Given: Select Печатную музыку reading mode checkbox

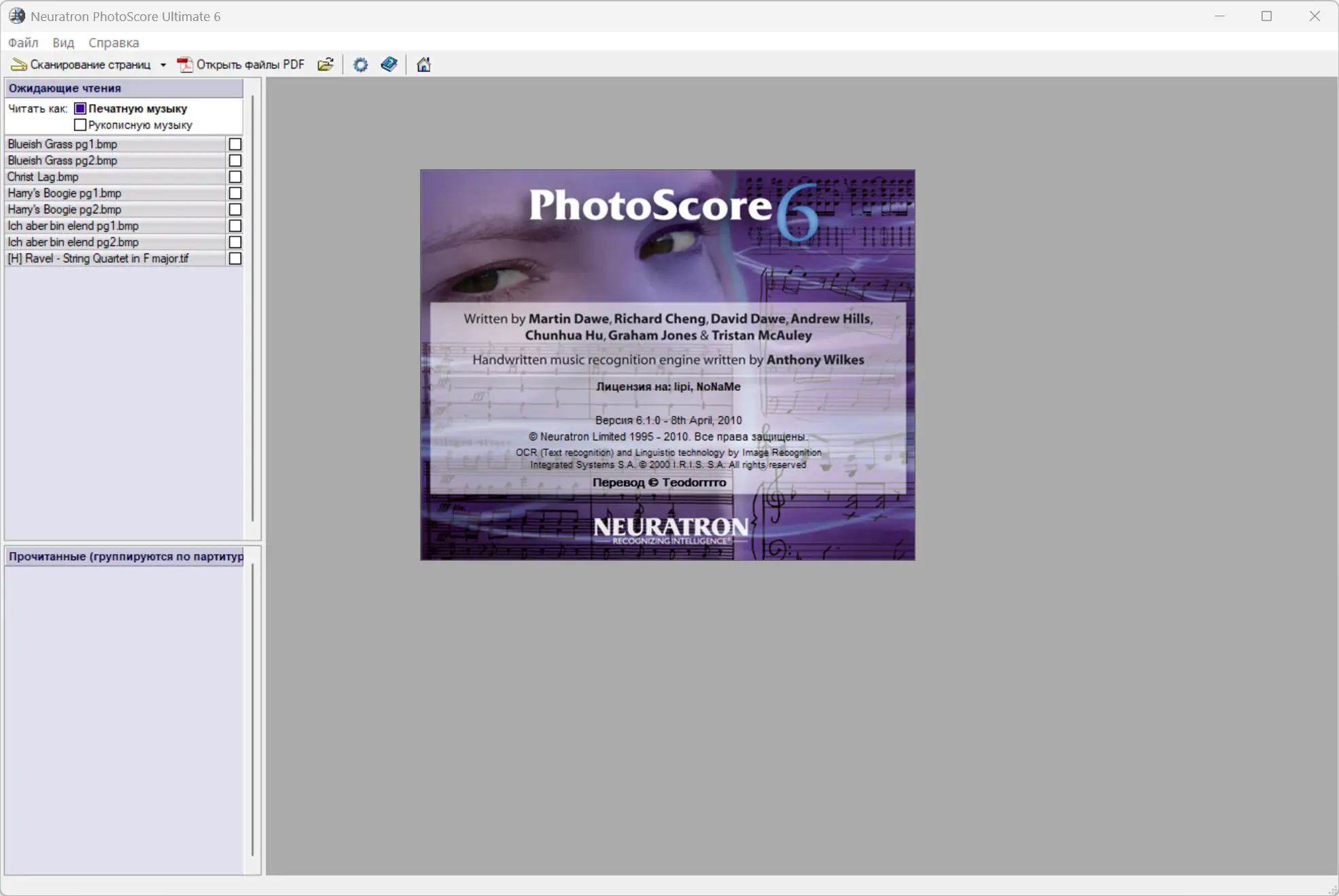Looking at the screenshot, I should pyautogui.click(x=80, y=109).
